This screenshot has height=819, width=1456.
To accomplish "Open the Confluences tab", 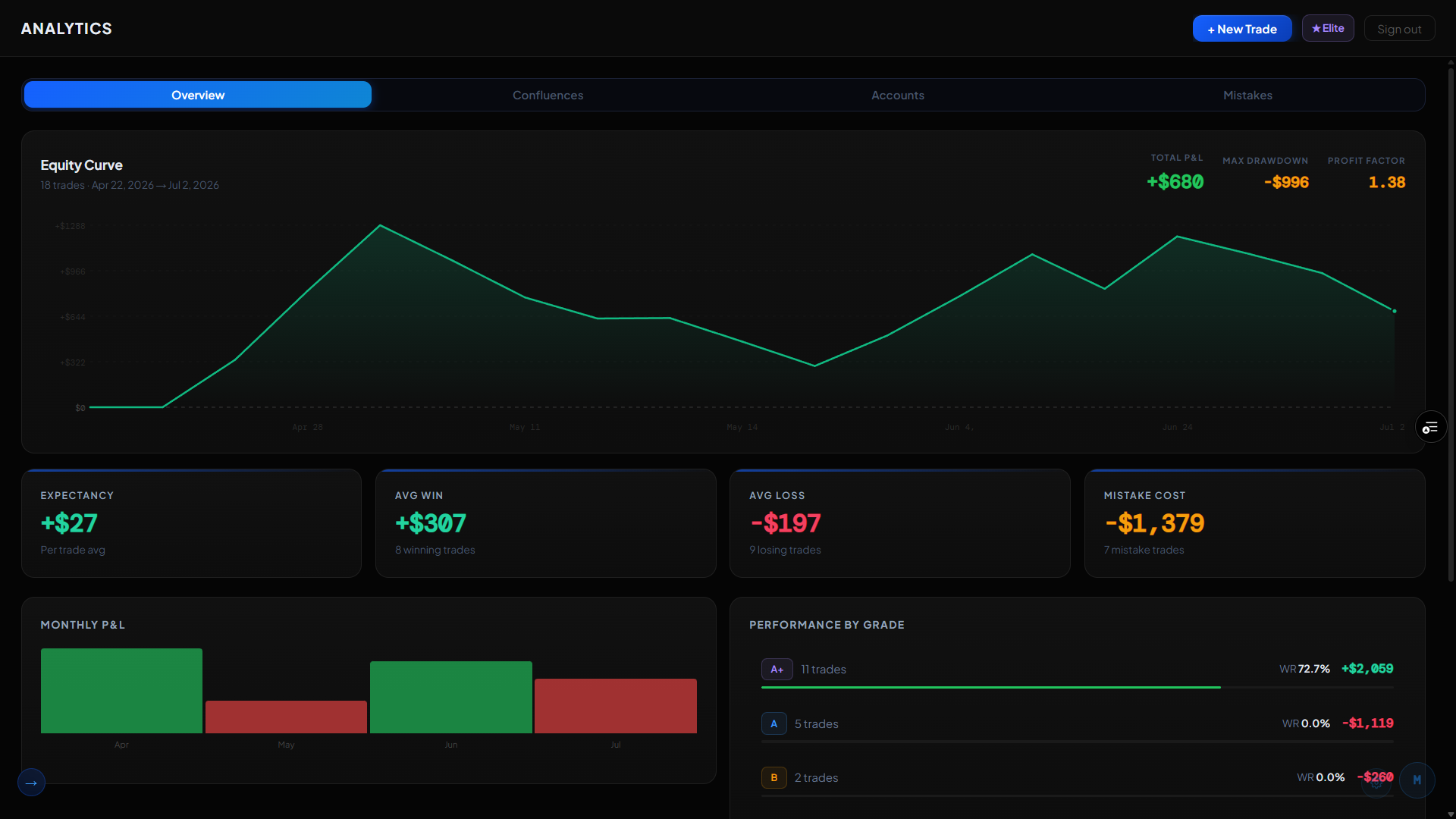I will point(548,95).
